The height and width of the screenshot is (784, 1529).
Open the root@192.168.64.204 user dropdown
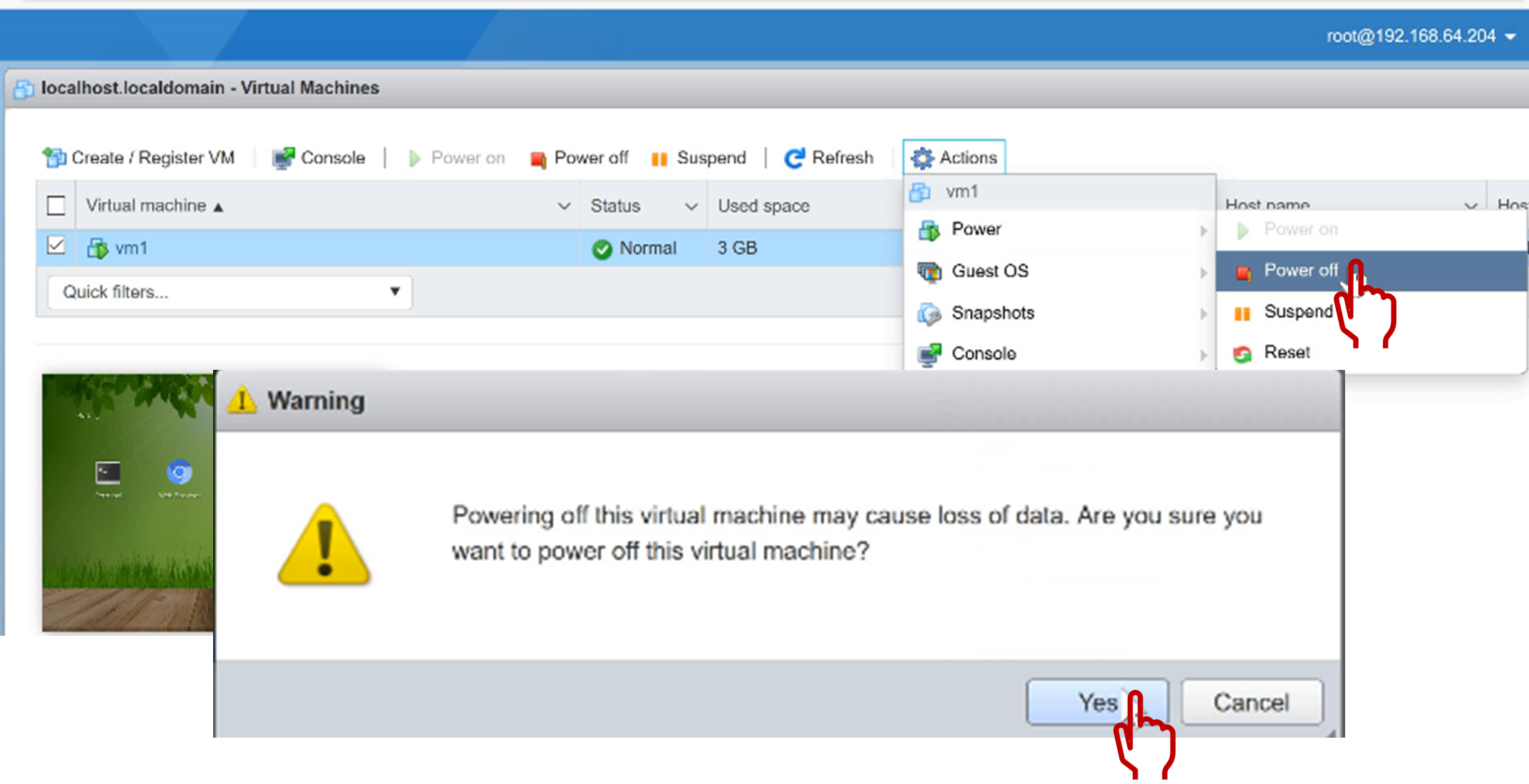pos(1421,36)
